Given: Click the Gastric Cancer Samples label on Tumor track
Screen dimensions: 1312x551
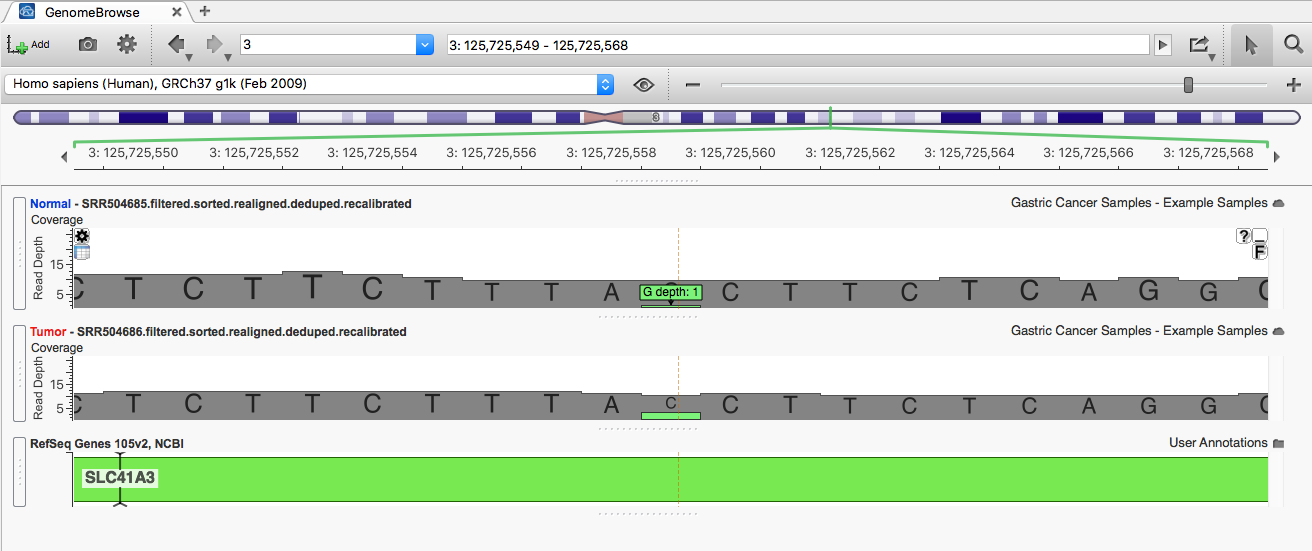Looking at the screenshot, I should pyautogui.click(x=1139, y=331).
